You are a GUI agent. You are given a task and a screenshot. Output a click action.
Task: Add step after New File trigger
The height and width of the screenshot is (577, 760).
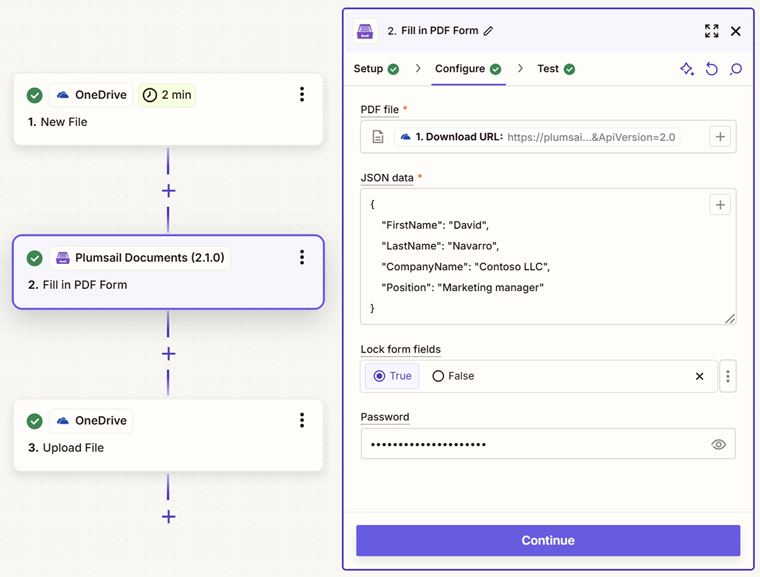(168, 191)
